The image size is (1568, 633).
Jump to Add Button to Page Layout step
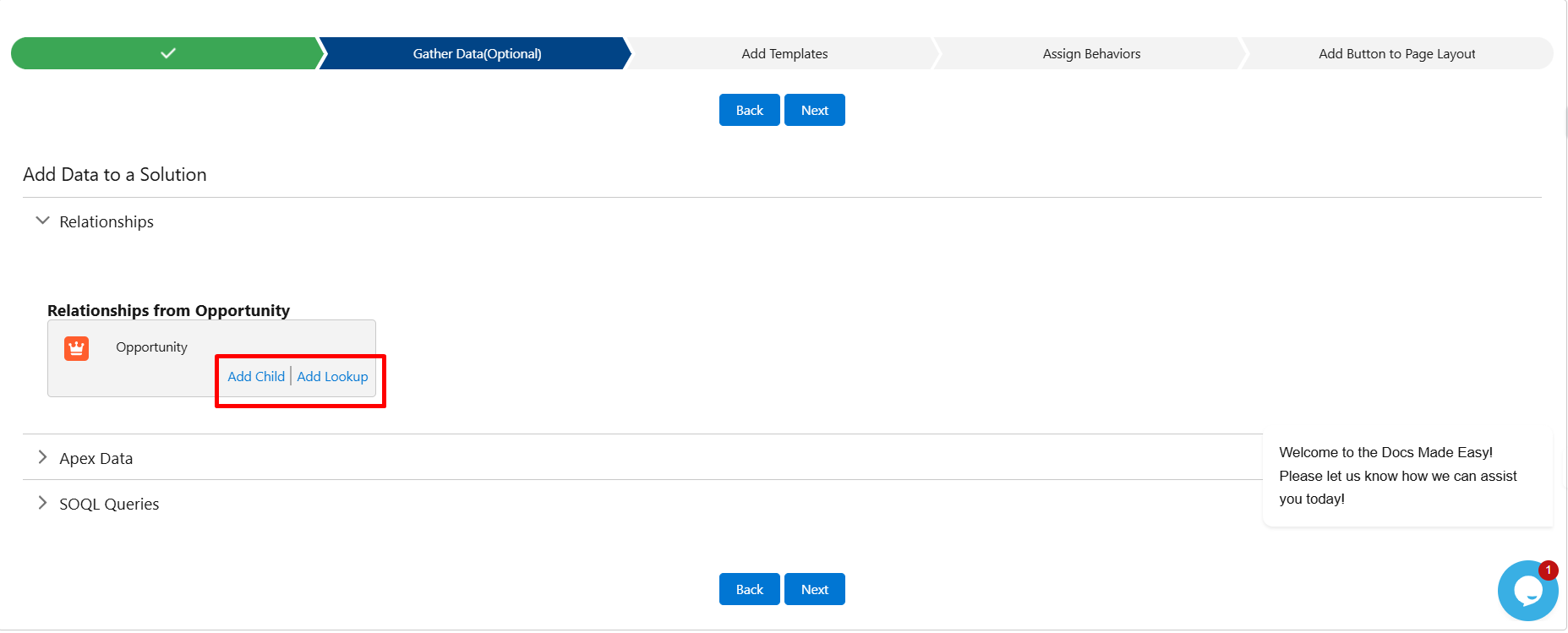(x=1396, y=53)
